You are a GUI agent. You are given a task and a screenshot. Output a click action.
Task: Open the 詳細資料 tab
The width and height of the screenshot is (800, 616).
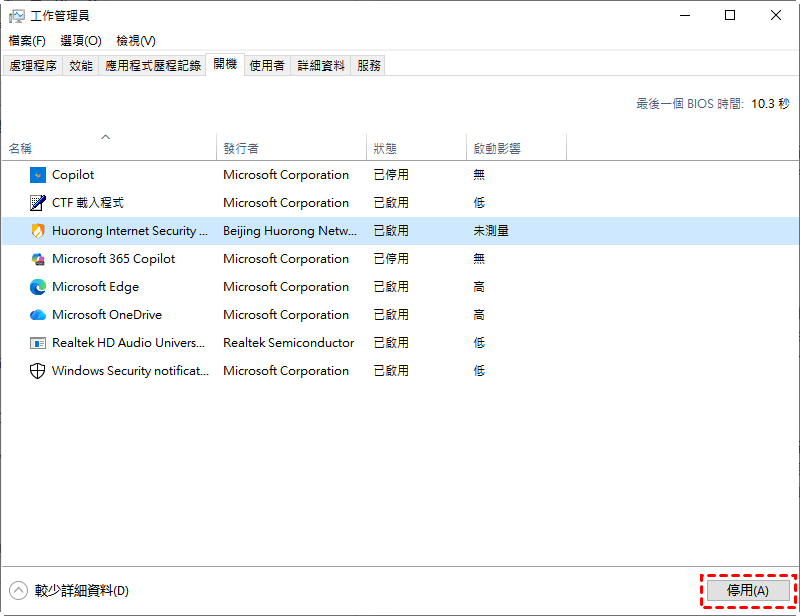coord(321,66)
